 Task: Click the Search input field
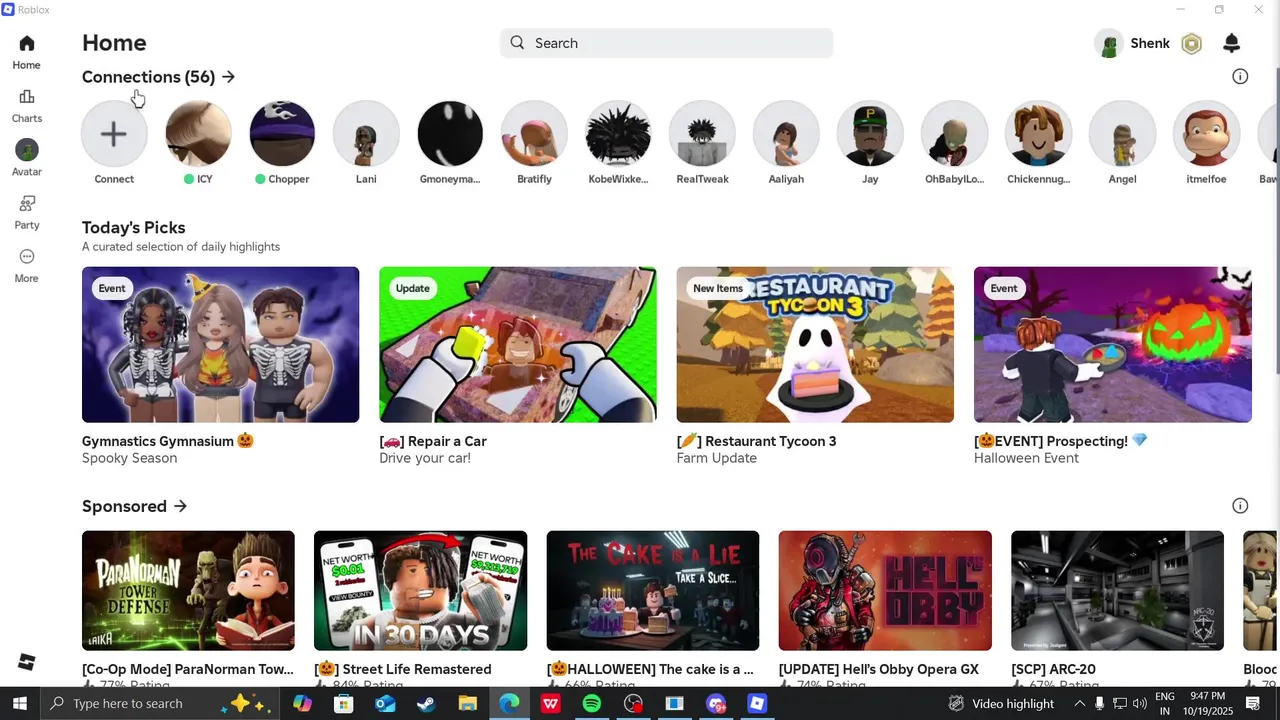(666, 43)
